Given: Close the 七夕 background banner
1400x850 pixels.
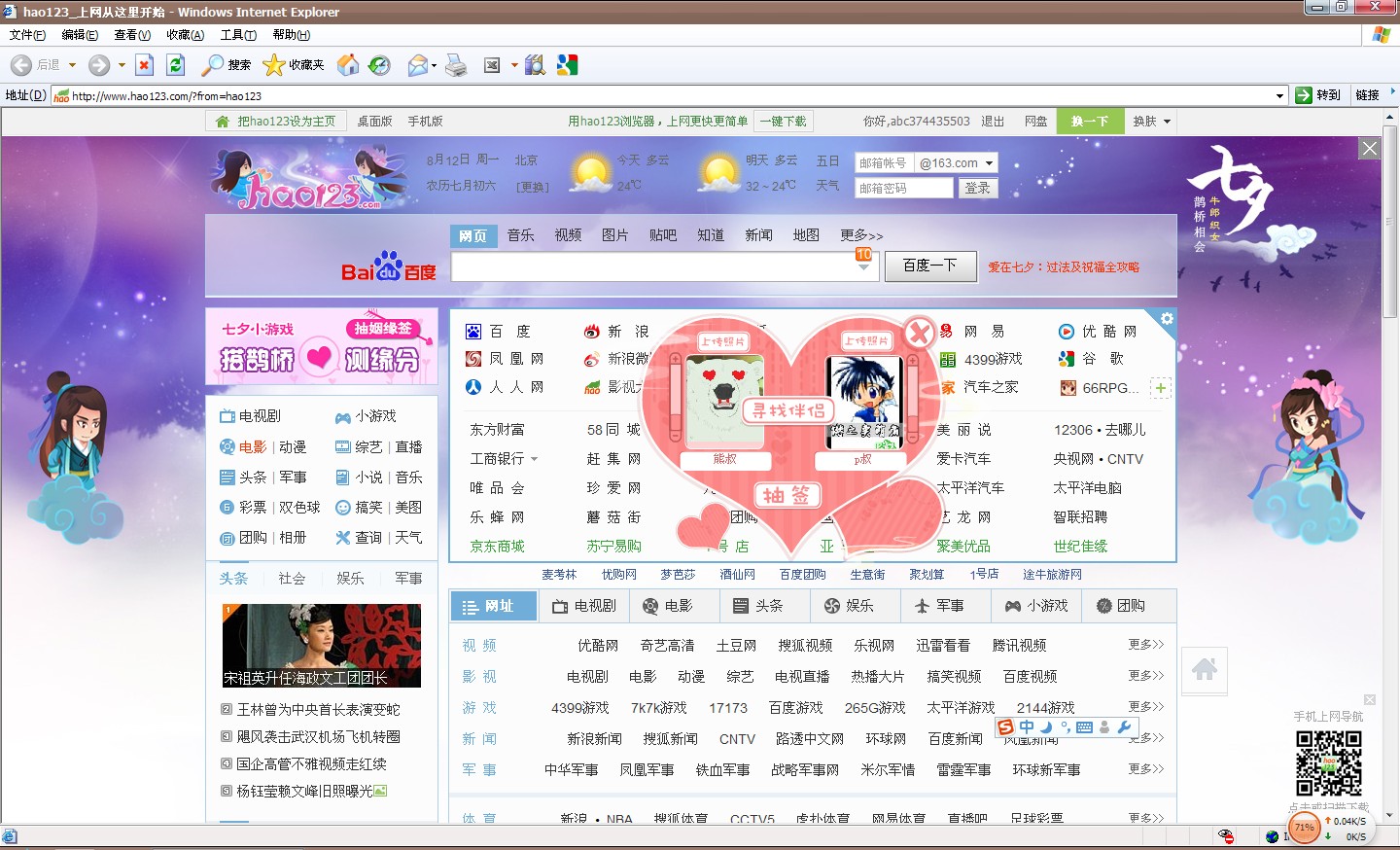Looking at the screenshot, I should click(x=1370, y=148).
